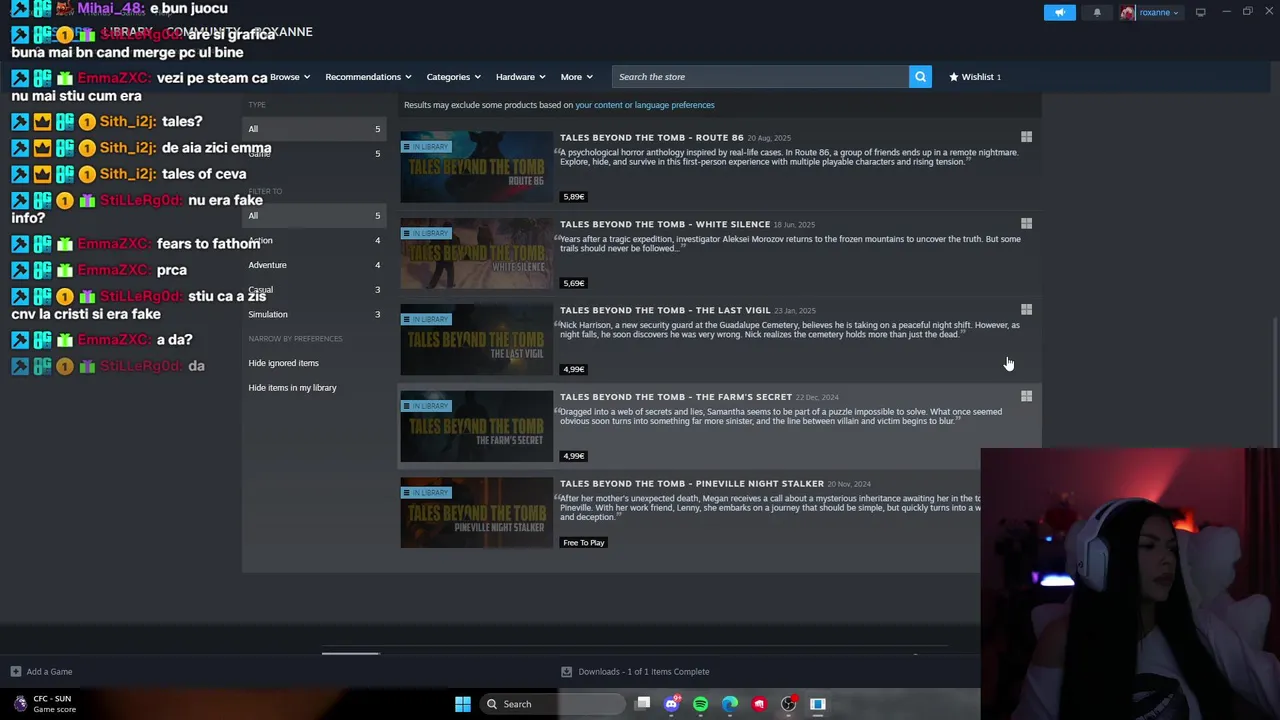Open Big Picture mode monitor icon
Screen dimensions: 1280x720
pos(1201,12)
